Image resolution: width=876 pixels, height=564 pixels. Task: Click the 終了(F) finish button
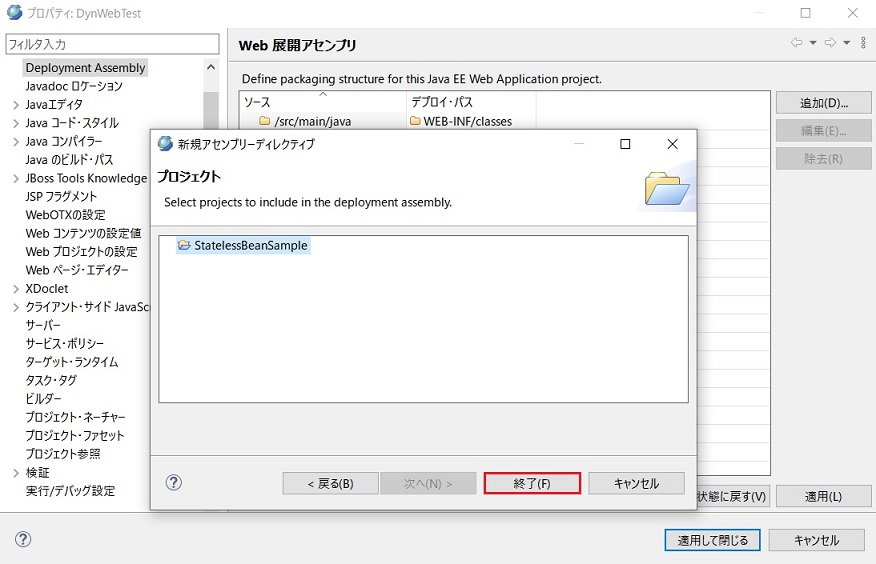(532, 484)
